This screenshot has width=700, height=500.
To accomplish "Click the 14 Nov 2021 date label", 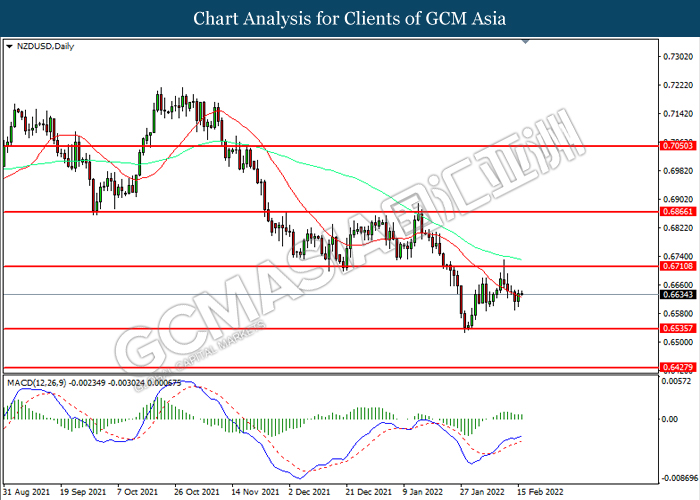I will coord(255,492).
